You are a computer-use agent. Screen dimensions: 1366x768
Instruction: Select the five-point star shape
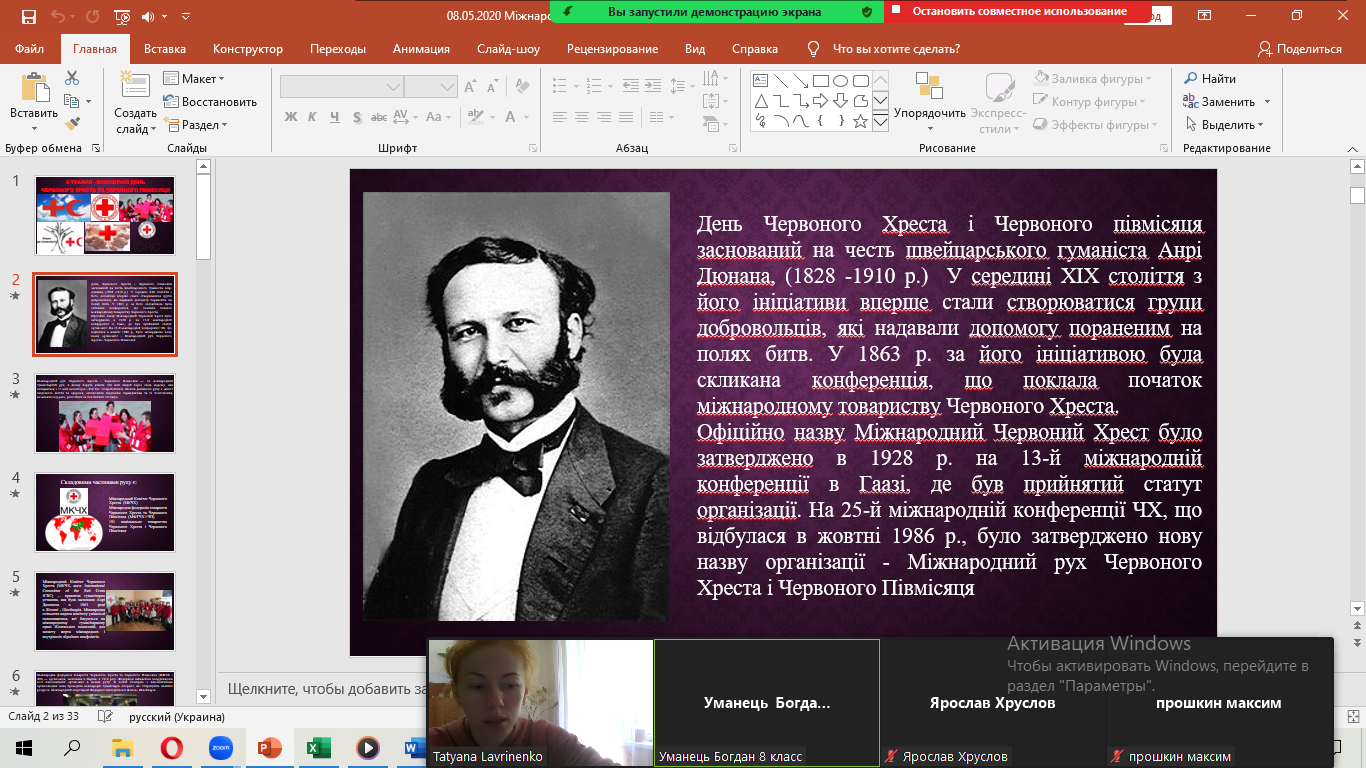pyautogui.click(x=861, y=121)
